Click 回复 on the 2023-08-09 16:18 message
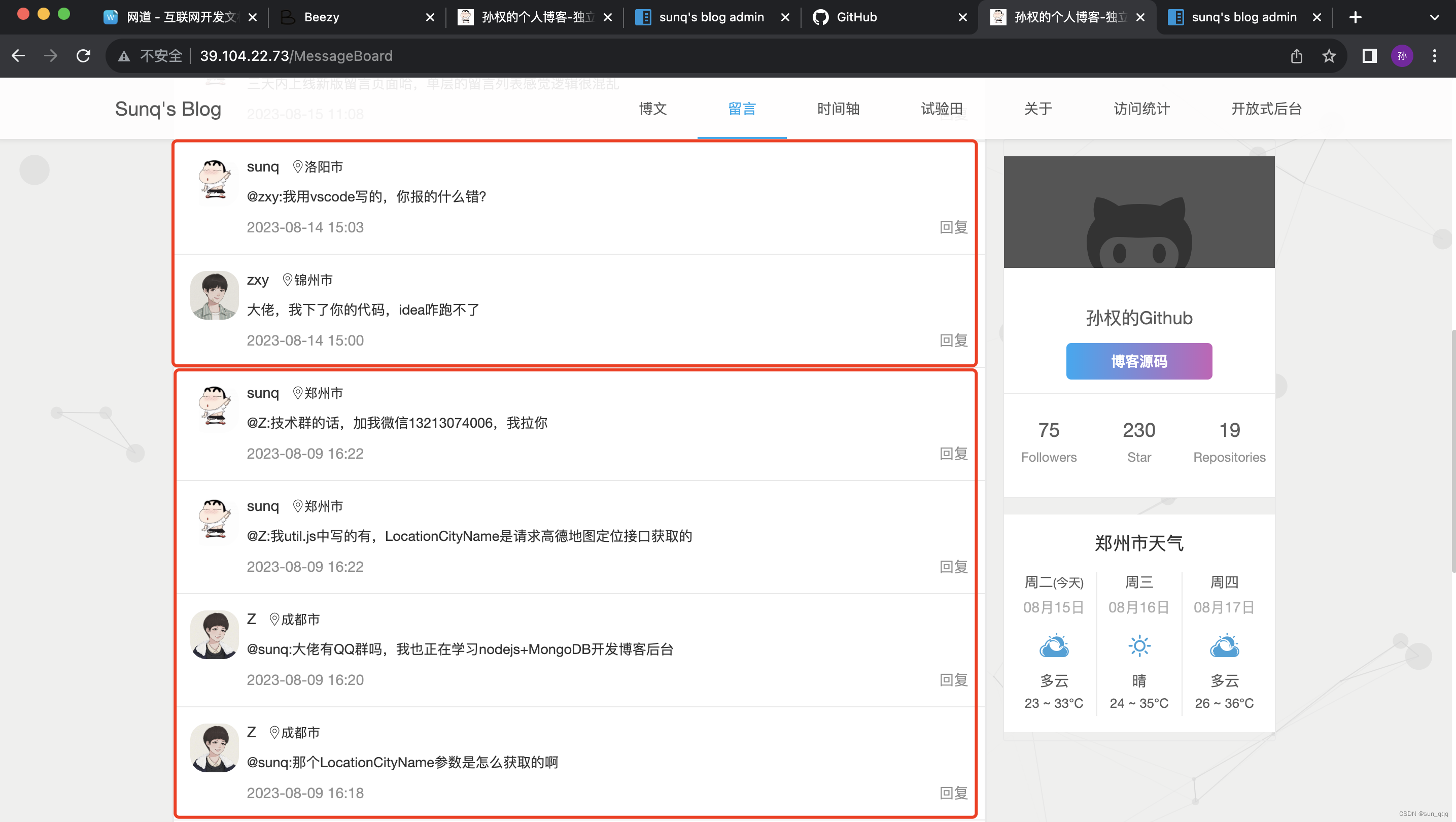Screen dimensions: 1456x822 (953, 793)
